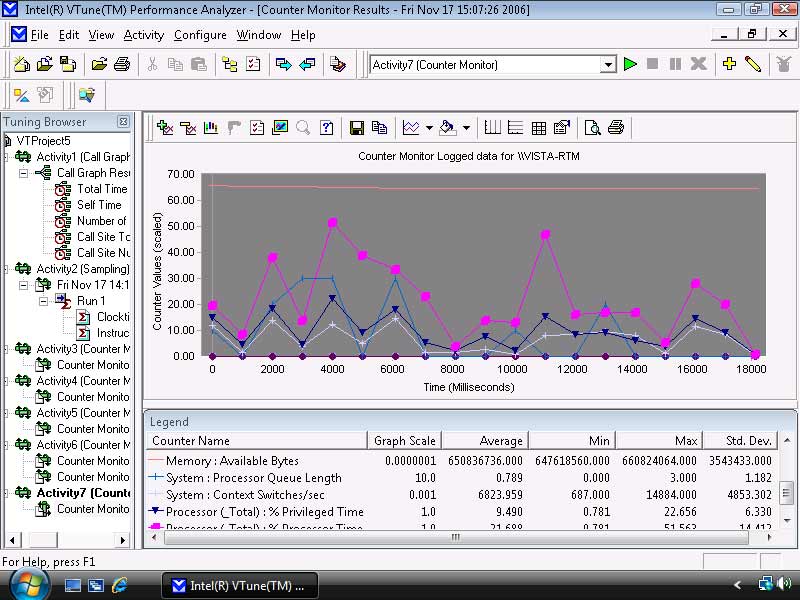
Task: Click the copy icon in chart toolbar
Action: (x=380, y=128)
